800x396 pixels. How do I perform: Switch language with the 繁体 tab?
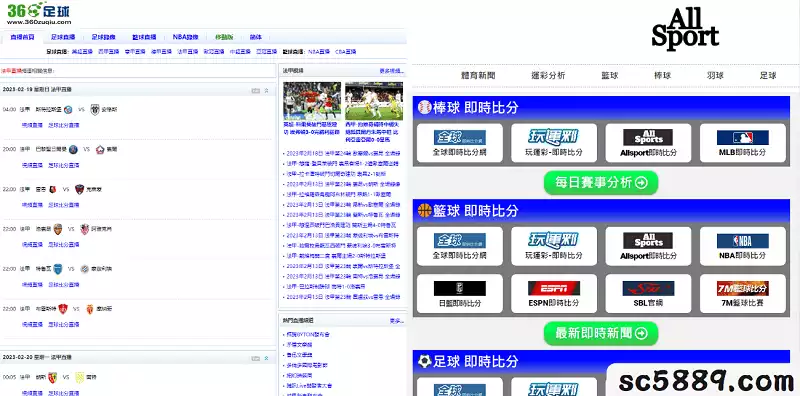[x=256, y=37]
